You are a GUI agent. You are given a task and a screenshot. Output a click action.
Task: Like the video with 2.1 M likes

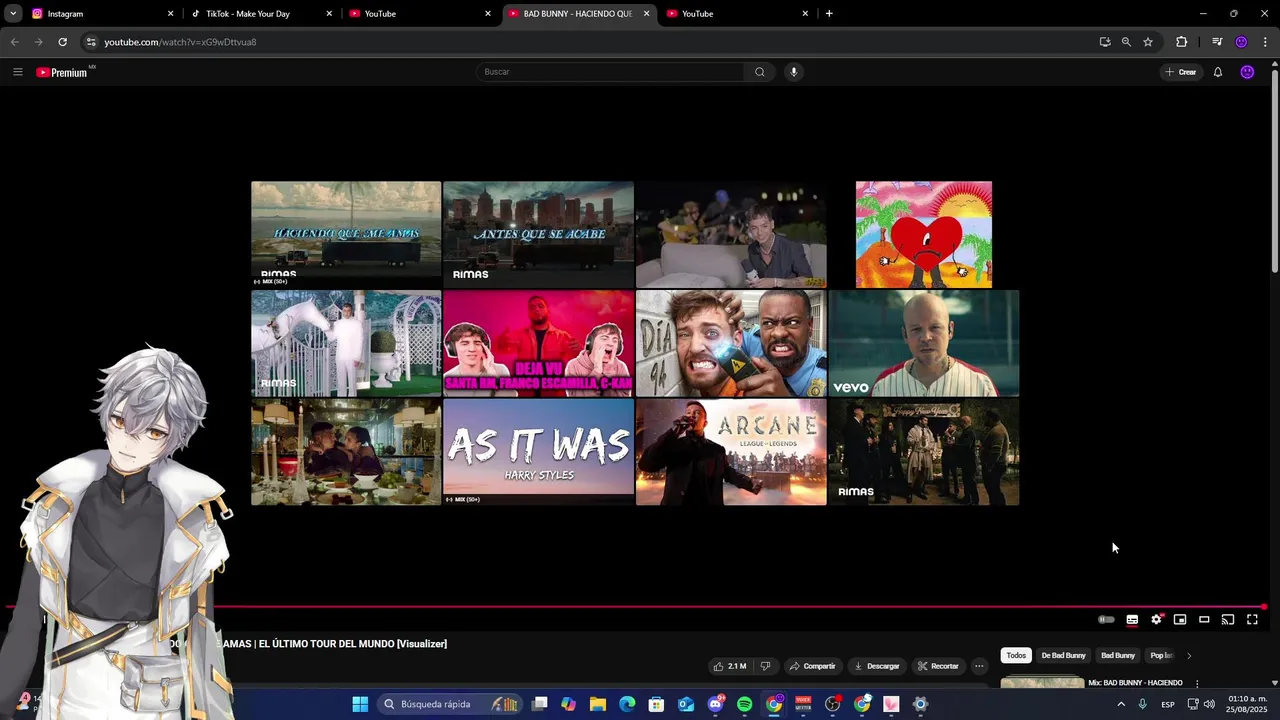click(x=730, y=666)
